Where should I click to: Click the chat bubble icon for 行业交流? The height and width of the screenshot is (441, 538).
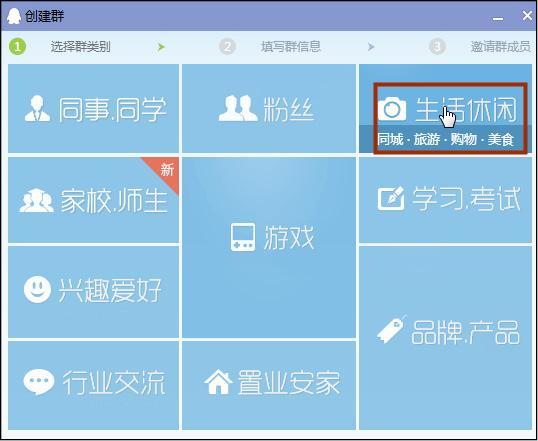coord(39,382)
